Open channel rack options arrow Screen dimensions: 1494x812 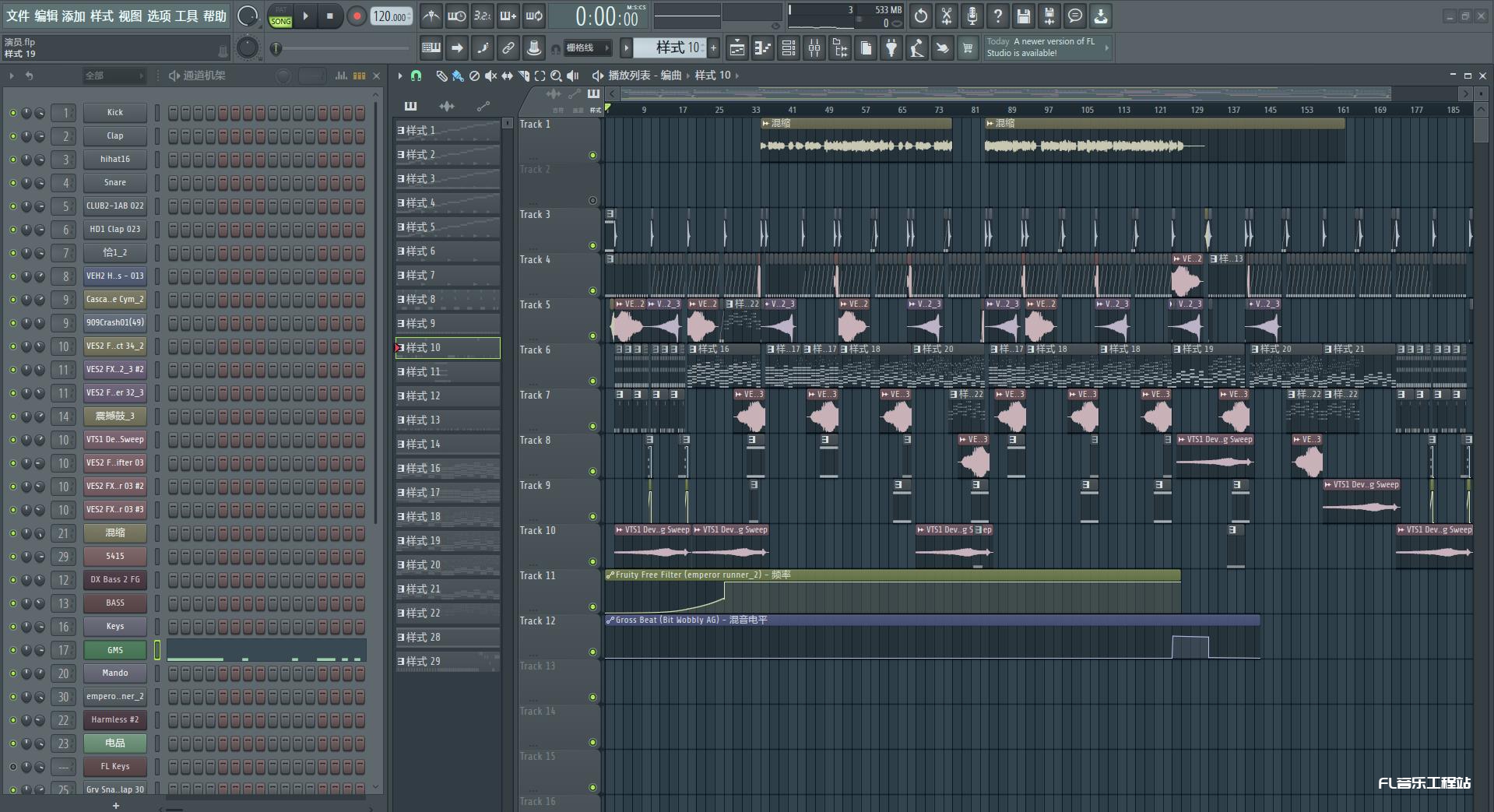tap(11, 76)
